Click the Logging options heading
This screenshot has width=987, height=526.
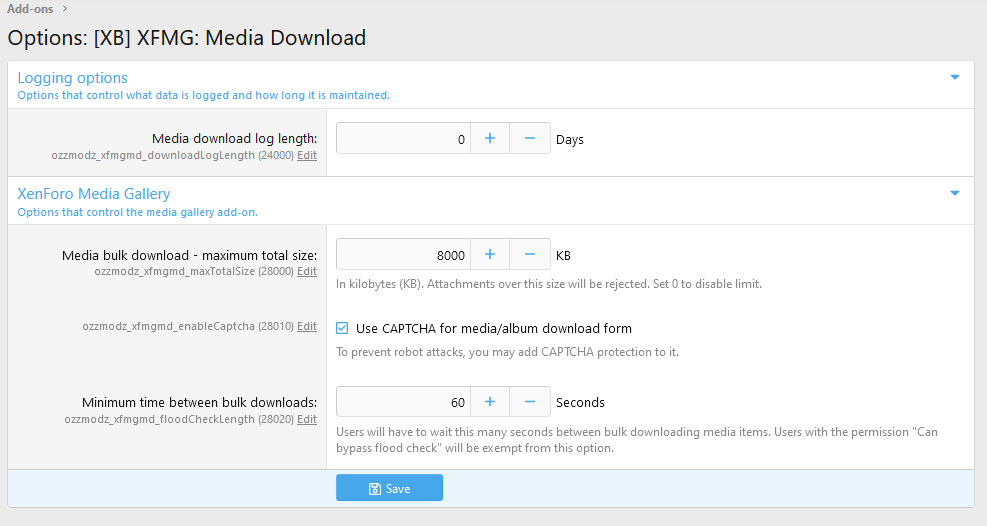point(73,77)
